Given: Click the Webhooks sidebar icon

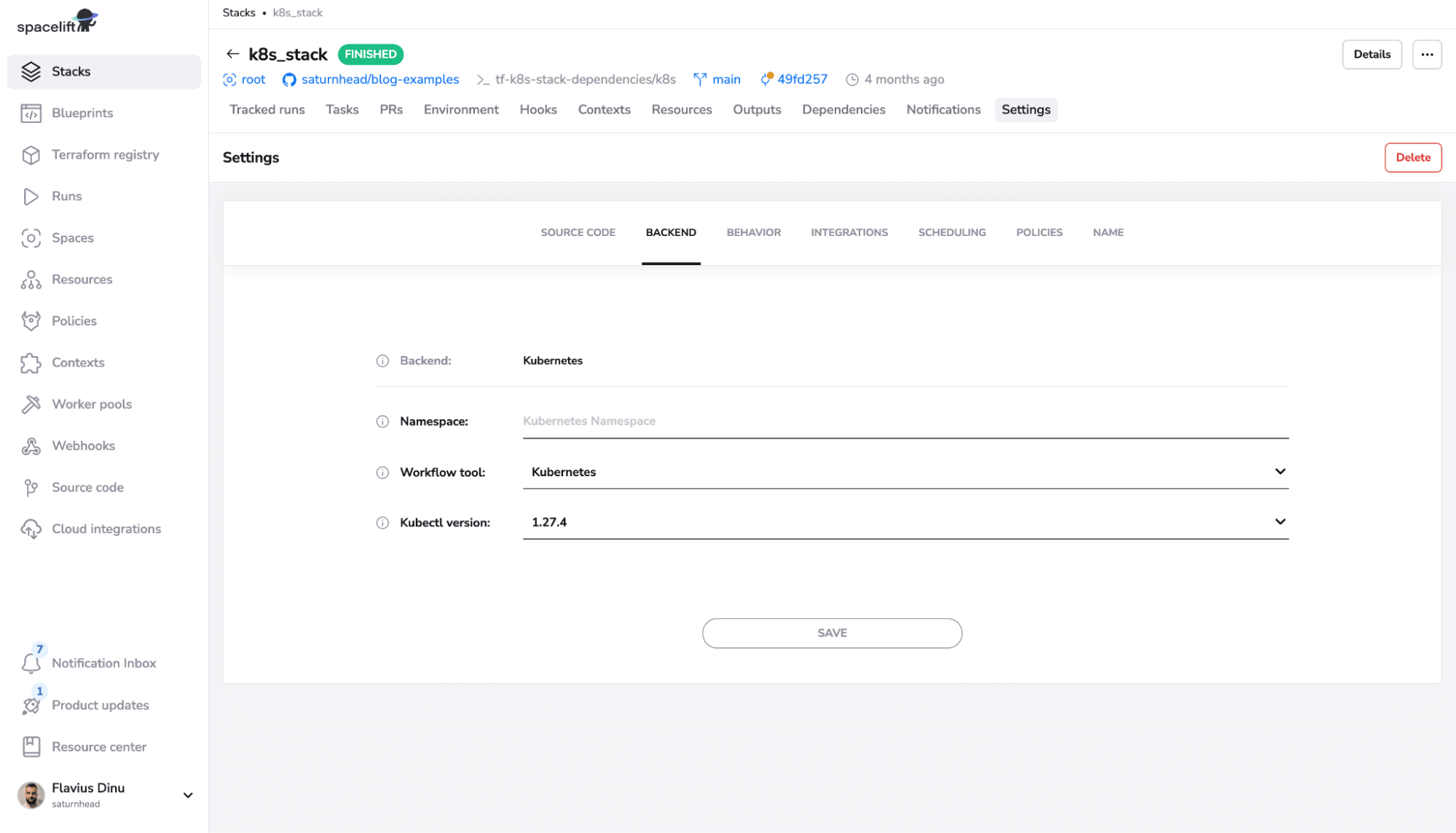Looking at the screenshot, I should click(31, 446).
